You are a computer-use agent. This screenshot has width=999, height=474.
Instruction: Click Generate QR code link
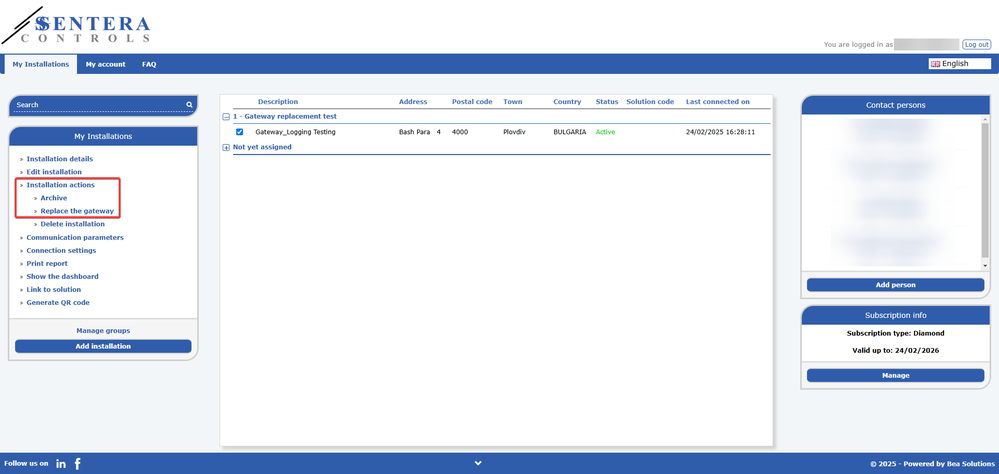point(58,303)
